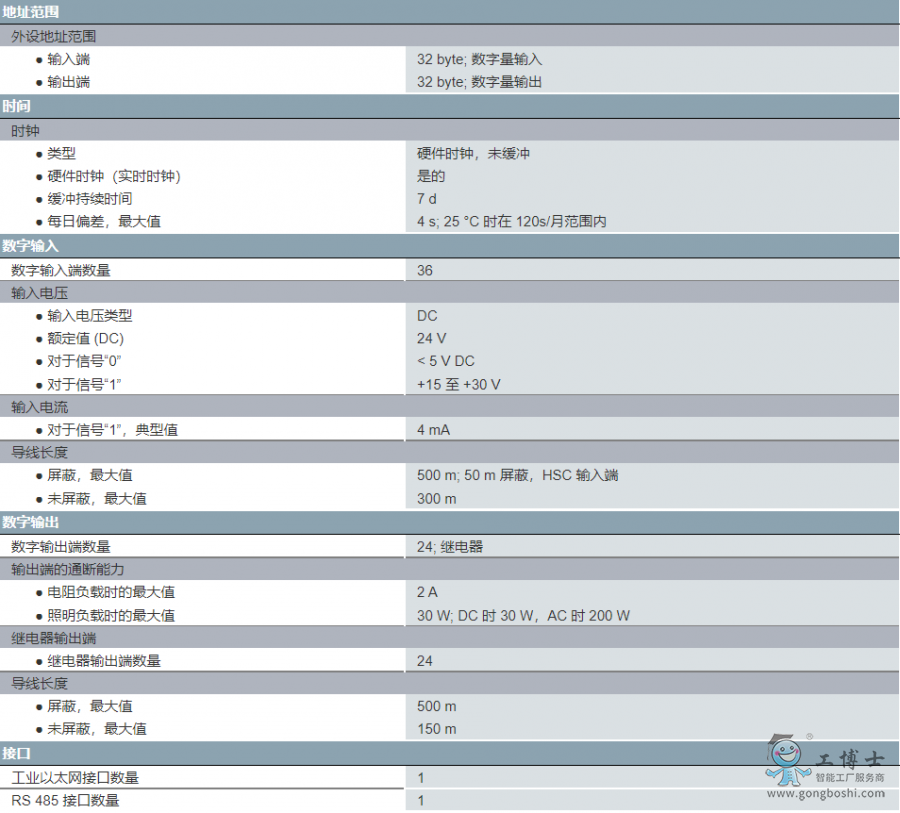
Task: Click the value '是的'
Action: click(x=431, y=176)
